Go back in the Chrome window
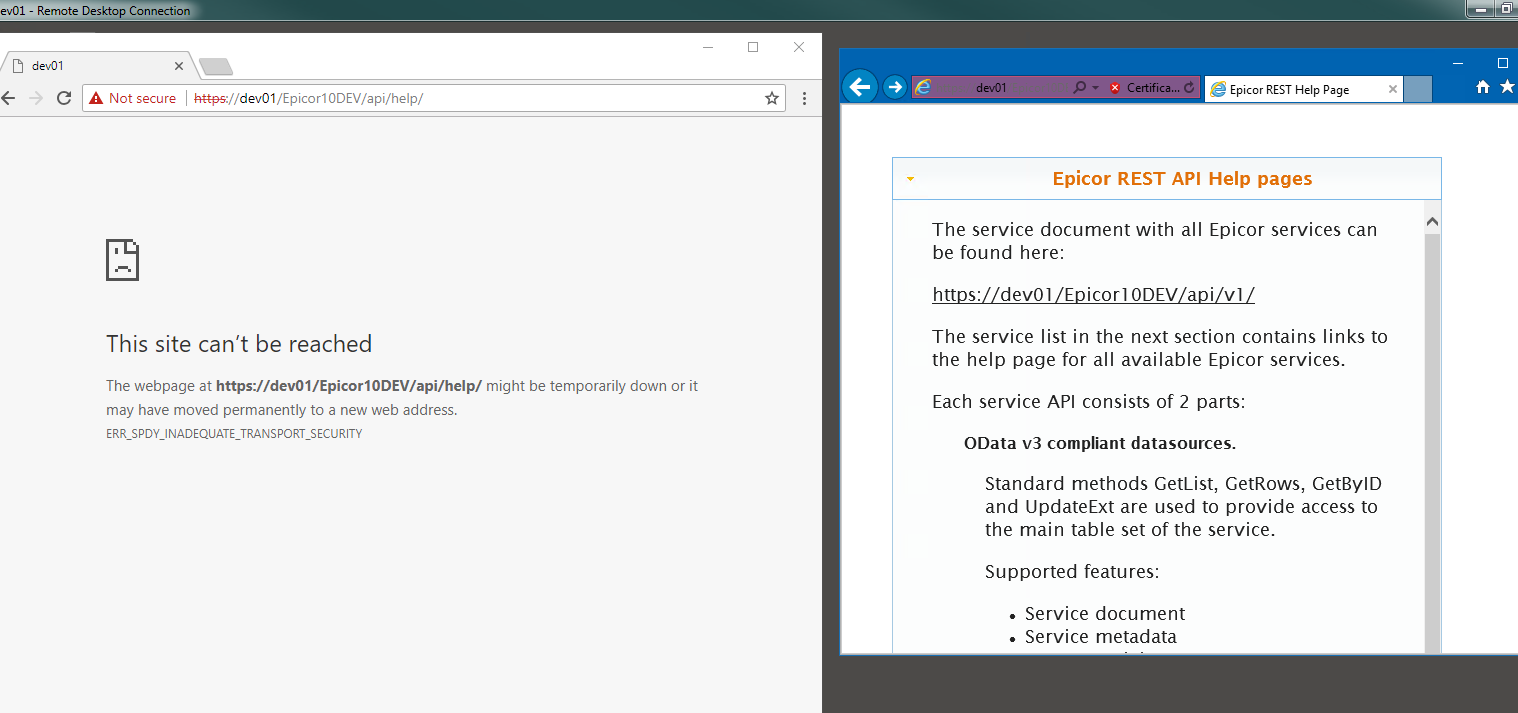Screen dimensions: 1518x713 (x=9, y=98)
